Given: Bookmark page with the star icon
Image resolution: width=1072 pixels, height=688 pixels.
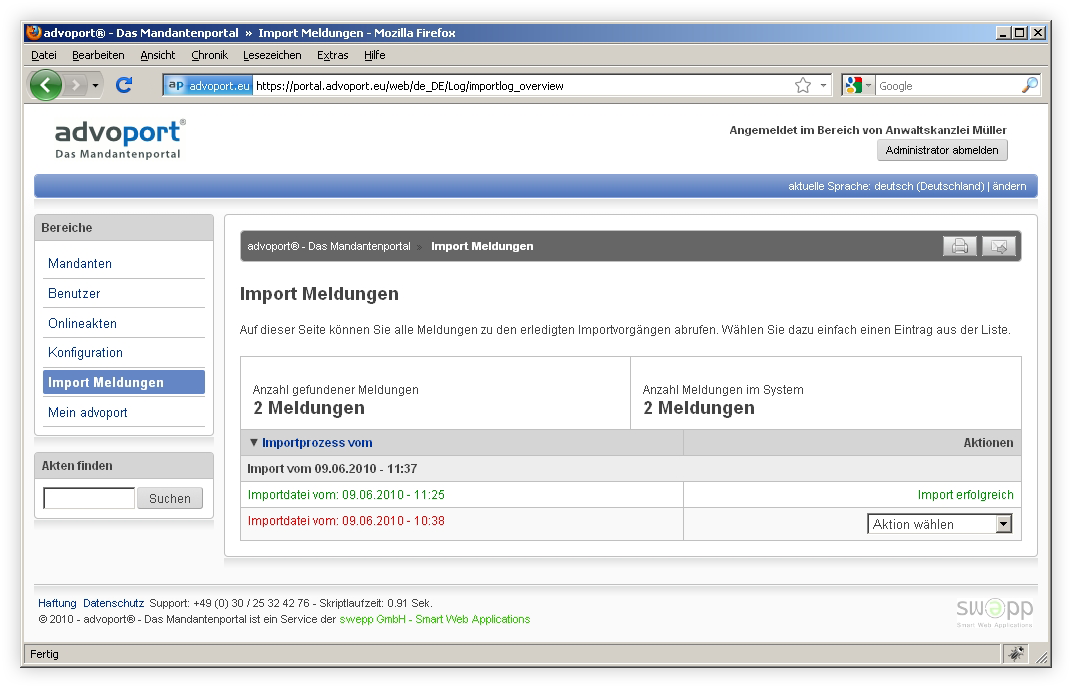Looking at the screenshot, I should pos(803,85).
